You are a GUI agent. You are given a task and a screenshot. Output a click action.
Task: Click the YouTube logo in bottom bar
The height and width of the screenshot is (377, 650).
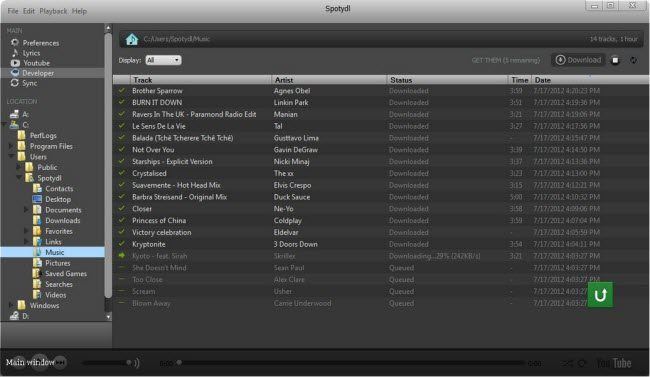click(x=614, y=363)
